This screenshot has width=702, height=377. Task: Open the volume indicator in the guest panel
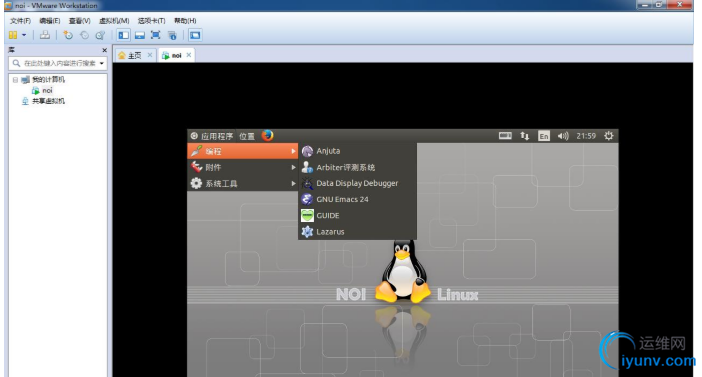(x=563, y=136)
